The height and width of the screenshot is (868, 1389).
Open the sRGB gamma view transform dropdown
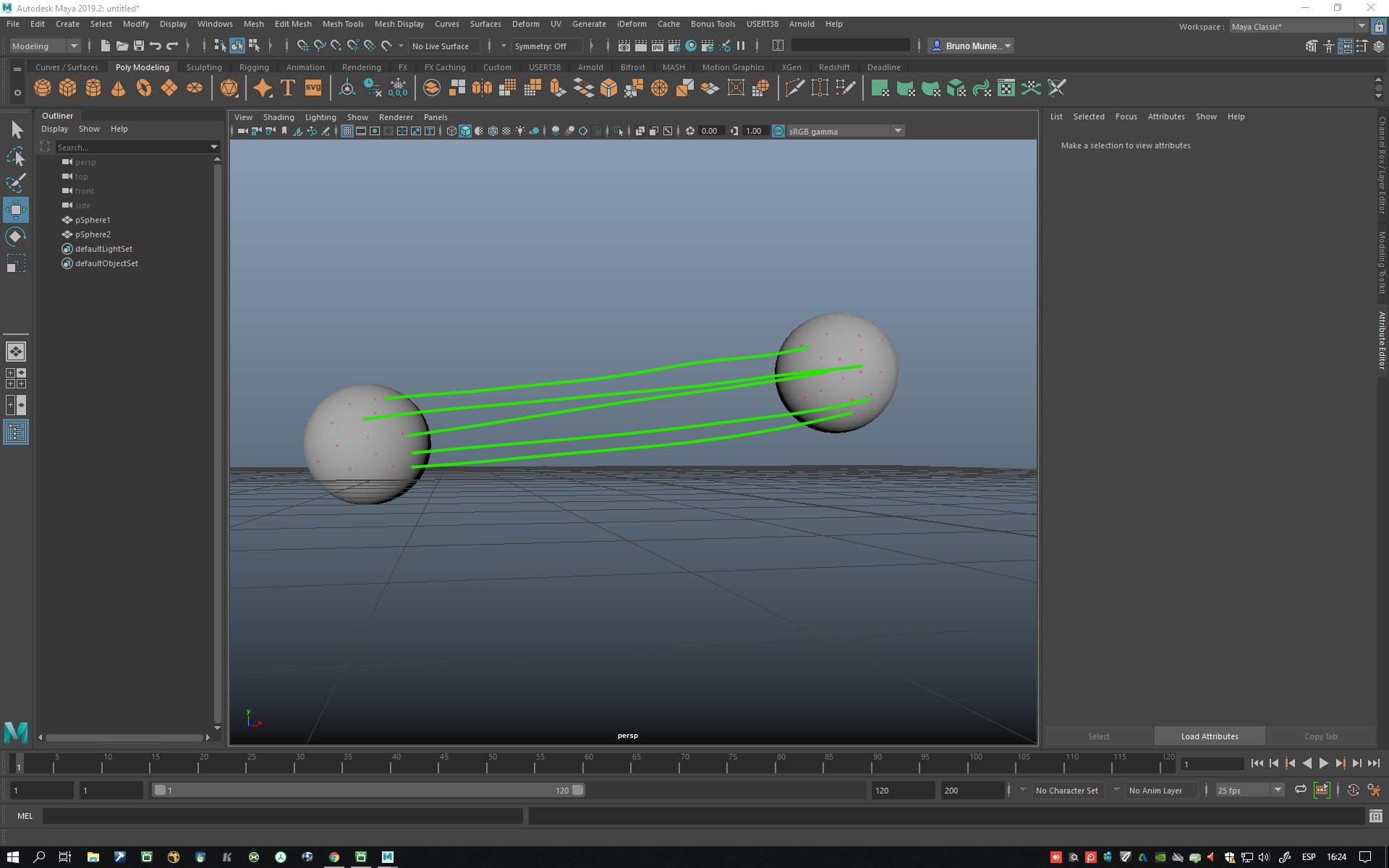[898, 131]
